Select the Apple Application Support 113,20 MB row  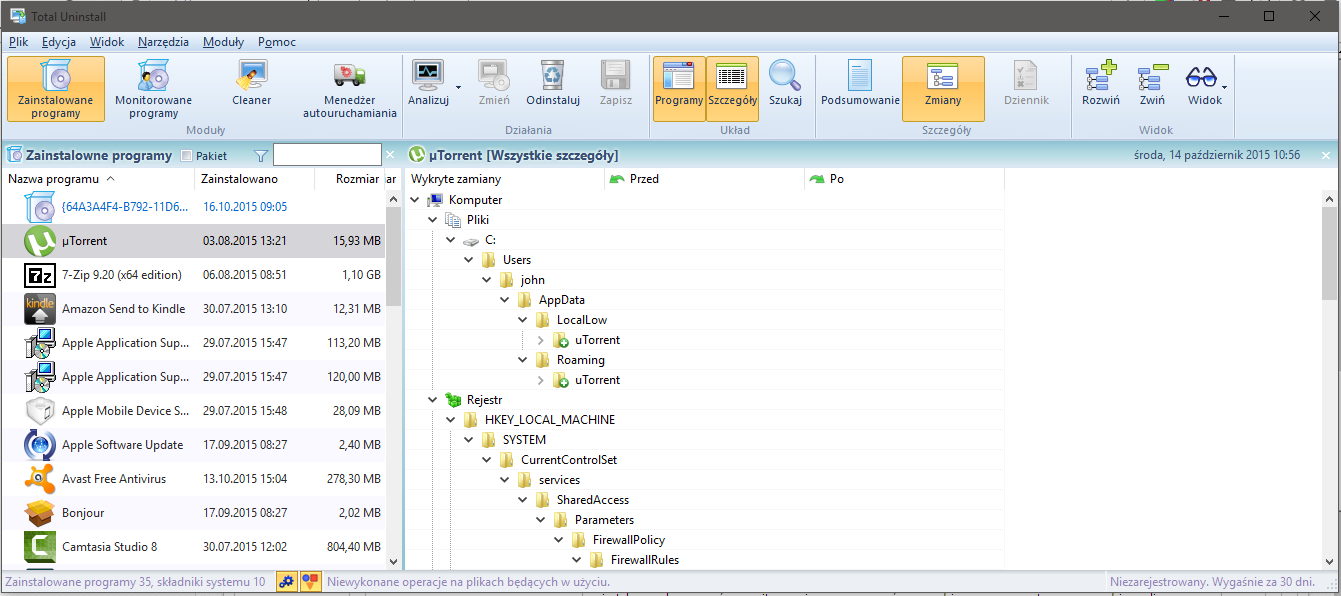(x=193, y=343)
